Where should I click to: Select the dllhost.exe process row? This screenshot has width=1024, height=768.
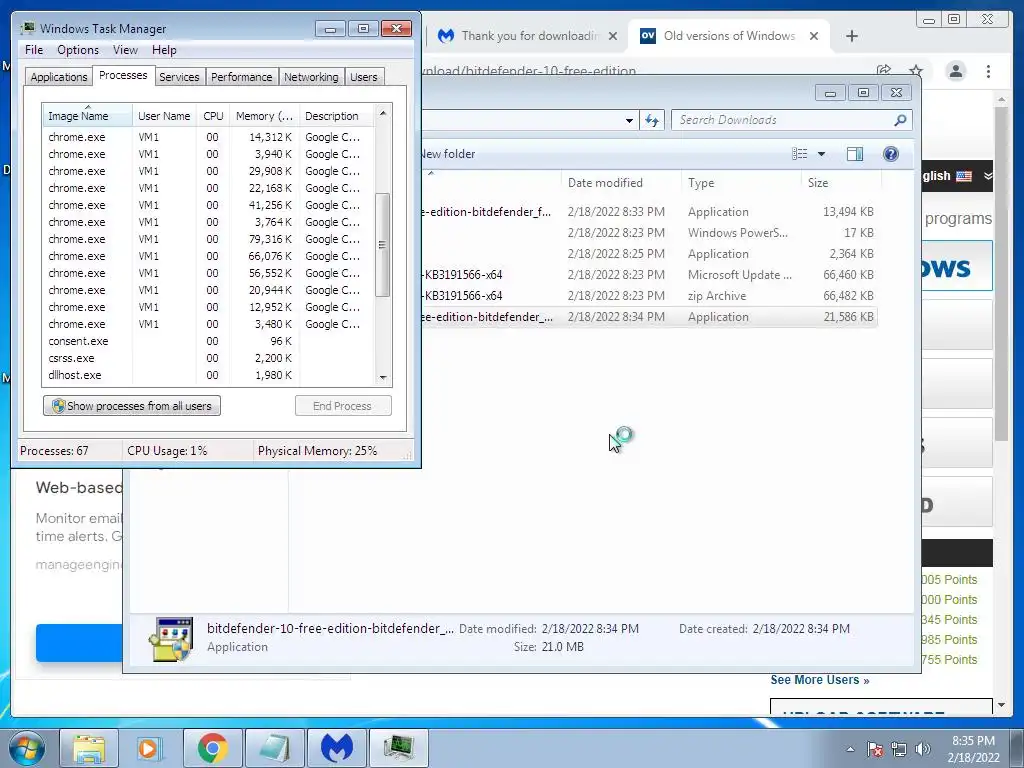click(208, 375)
